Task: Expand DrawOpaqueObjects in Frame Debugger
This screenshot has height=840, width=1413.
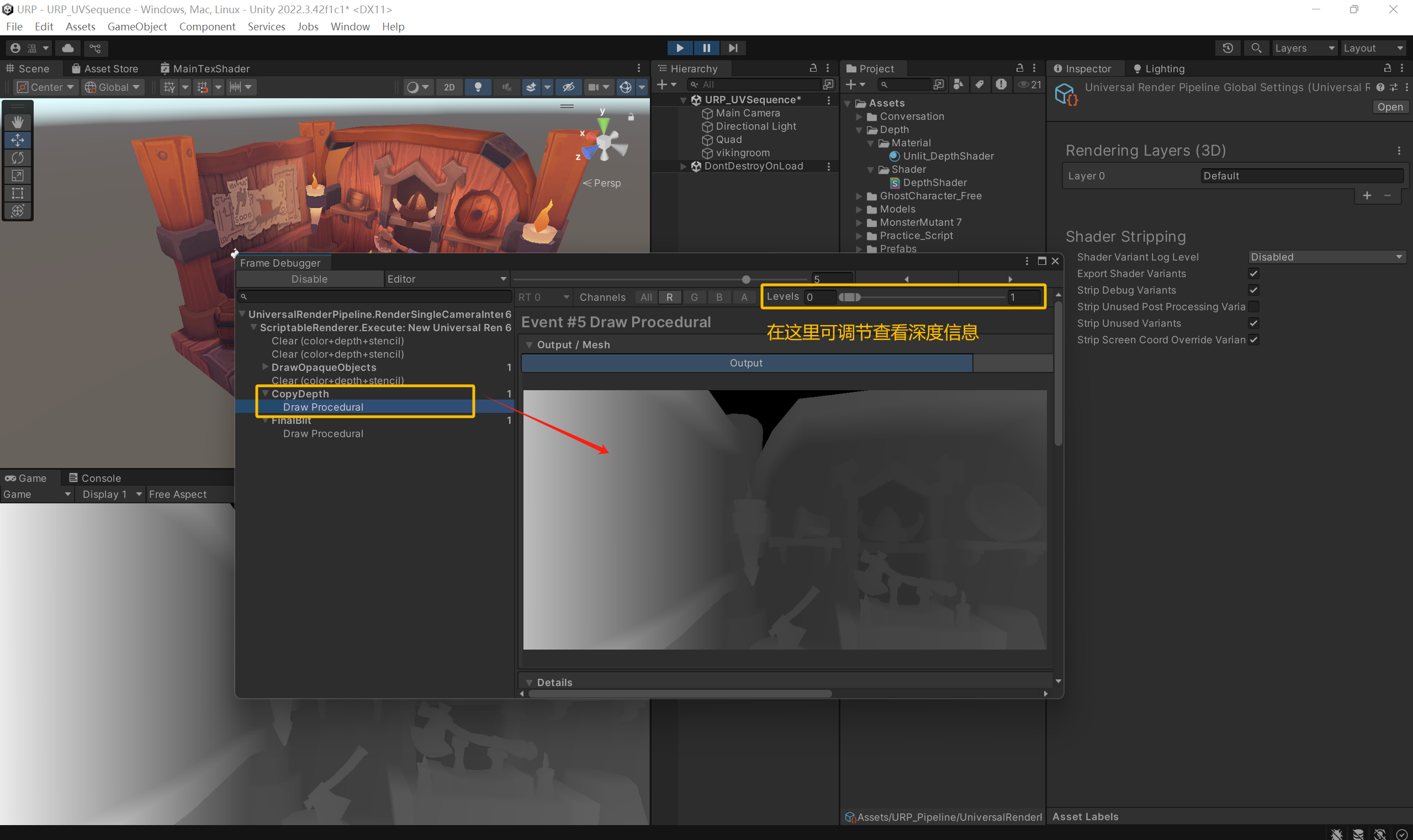Action: coord(265,368)
